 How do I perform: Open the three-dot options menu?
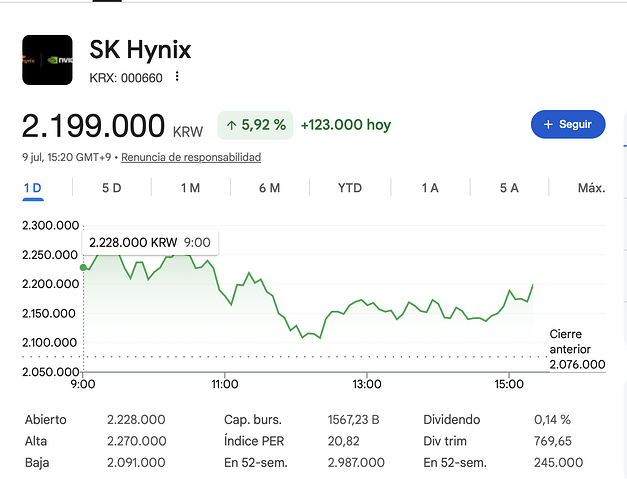pos(177,76)
